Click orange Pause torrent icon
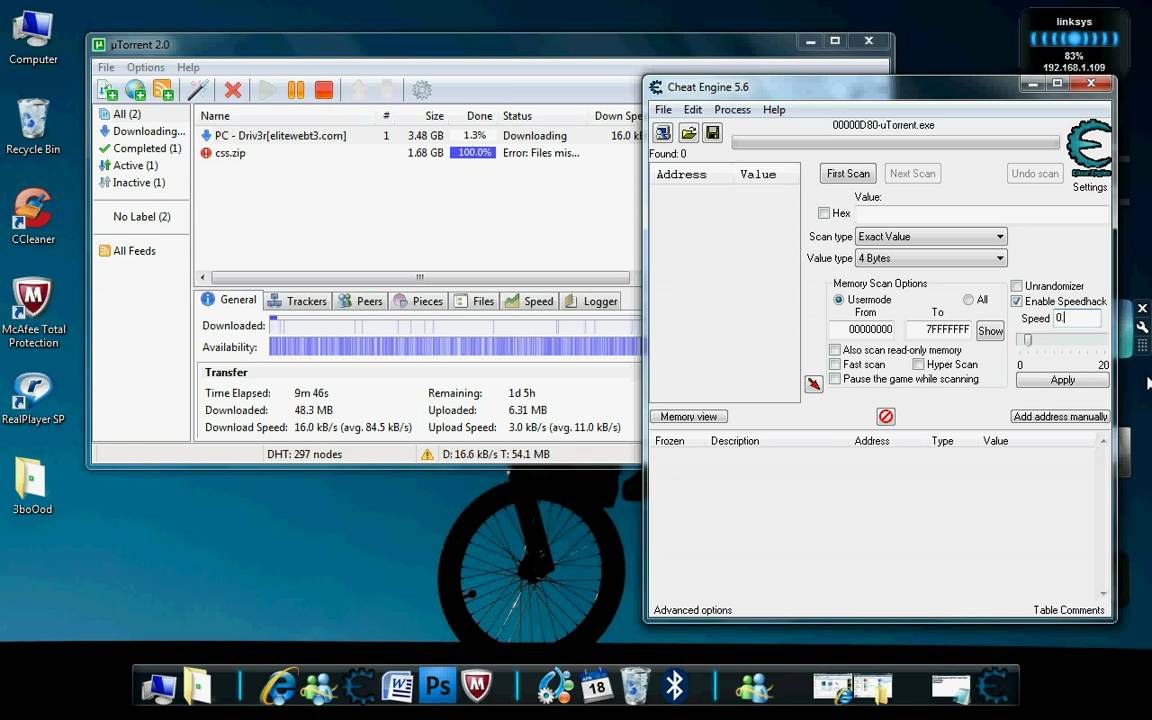 click(295, 90)
